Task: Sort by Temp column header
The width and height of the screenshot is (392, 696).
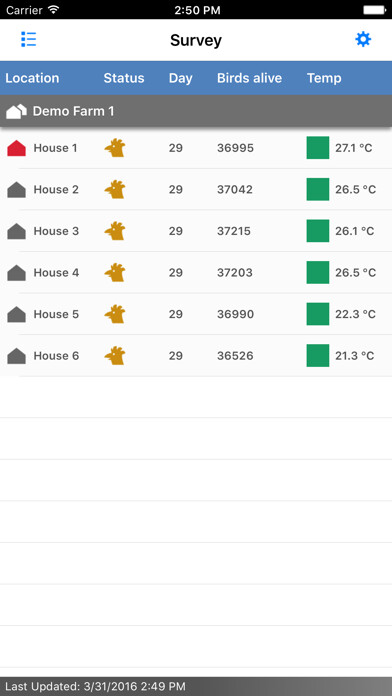Action: tap(324, 79)
